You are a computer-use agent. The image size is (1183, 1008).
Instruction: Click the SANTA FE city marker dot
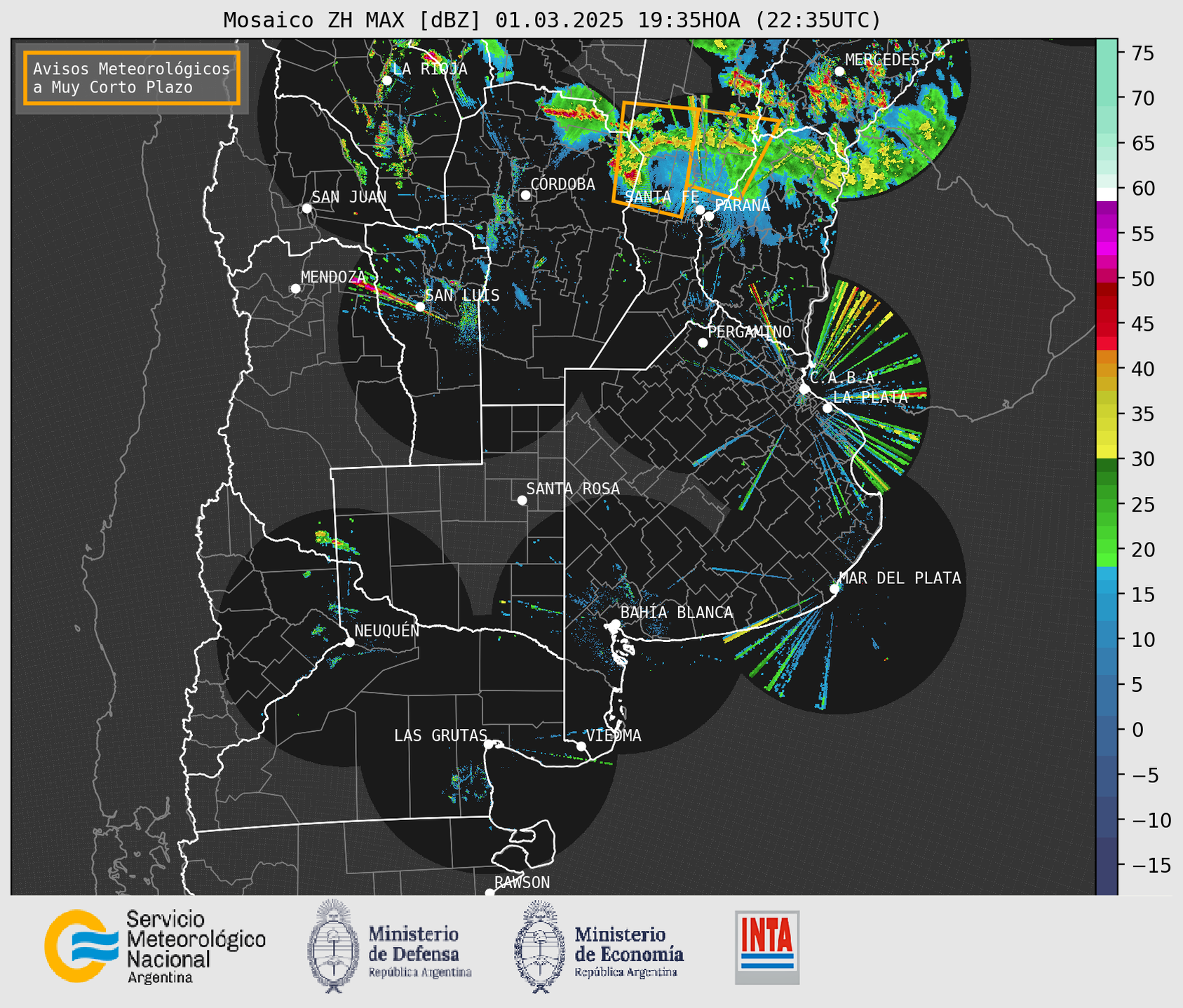click(699, 210)
